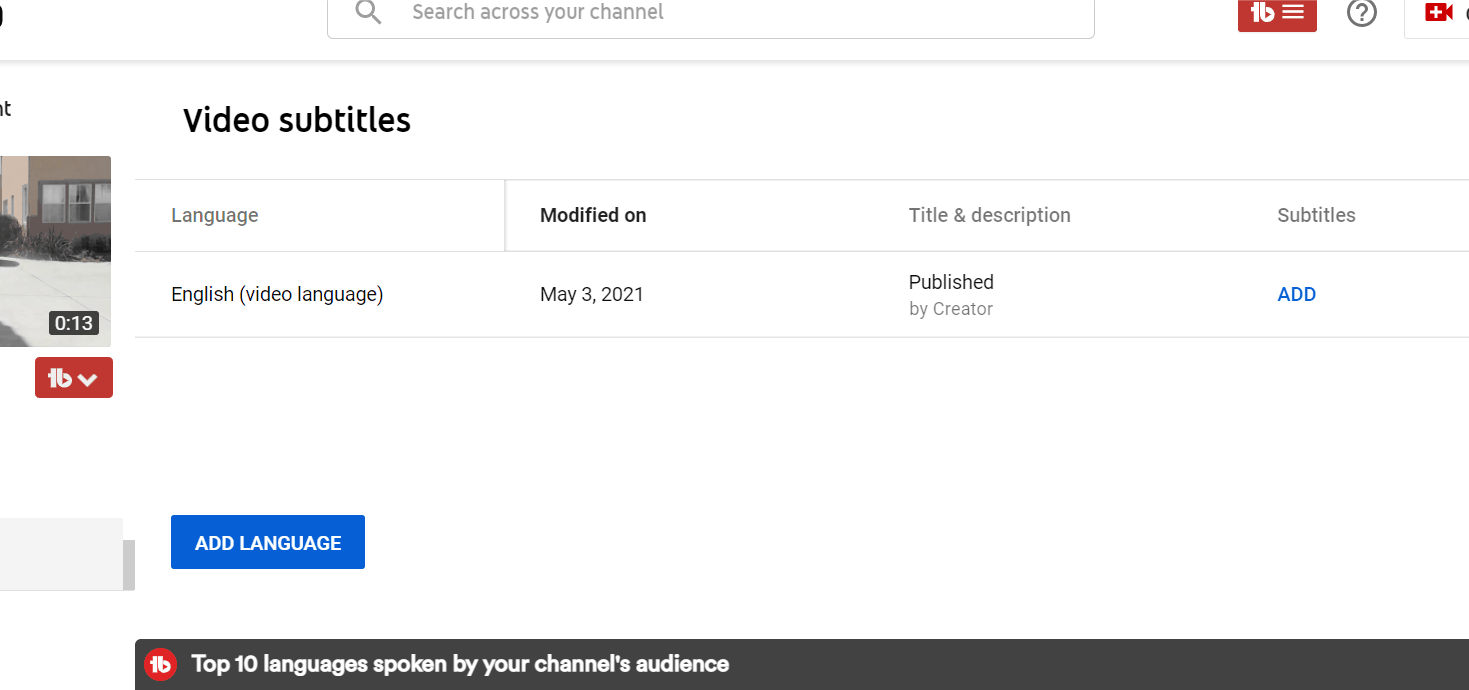This screenshot has height=690, width=1469.
Task: Expand TubeBuddy dropdown below the video thumbnail
Action: click(74, 378)
